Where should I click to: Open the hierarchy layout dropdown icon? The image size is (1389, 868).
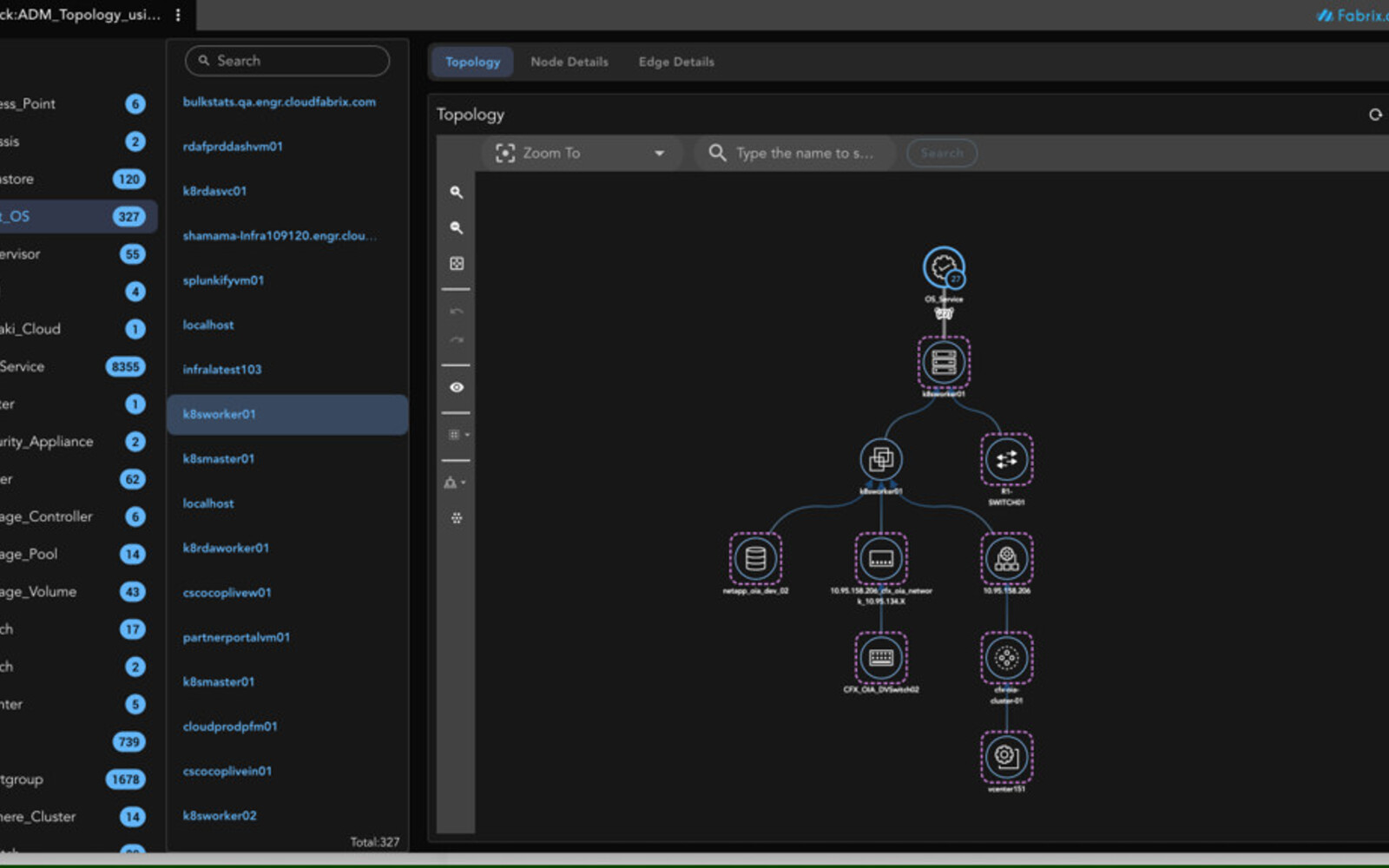[x=456, y=483]
